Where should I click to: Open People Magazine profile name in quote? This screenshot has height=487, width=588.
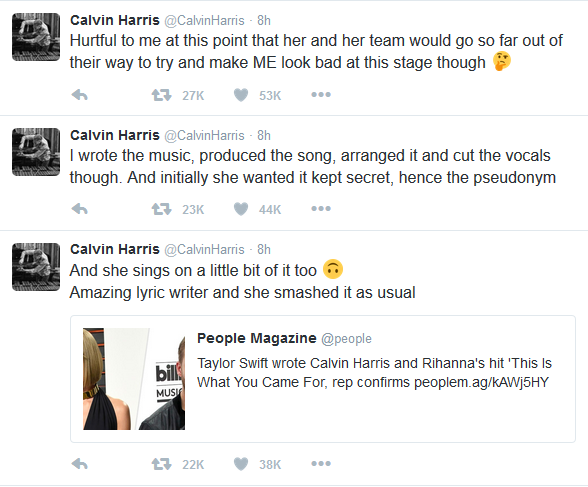(x=257, y=338)
